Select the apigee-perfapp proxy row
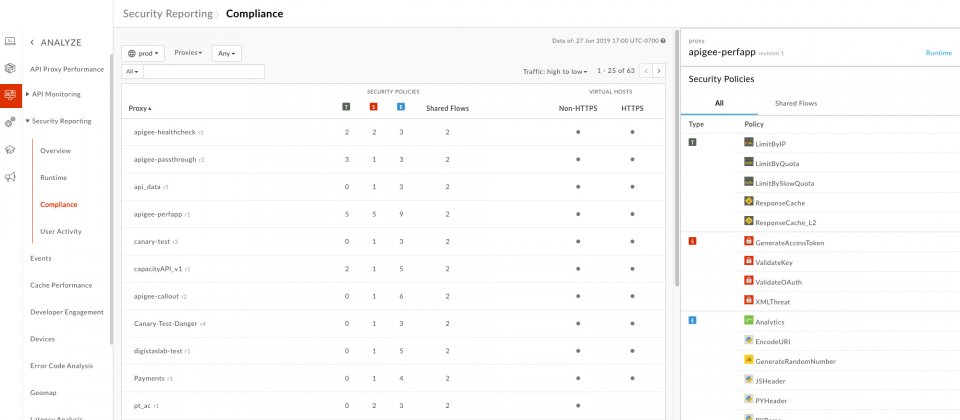This screenshot has width=960, height=420. tap(393, 214)
